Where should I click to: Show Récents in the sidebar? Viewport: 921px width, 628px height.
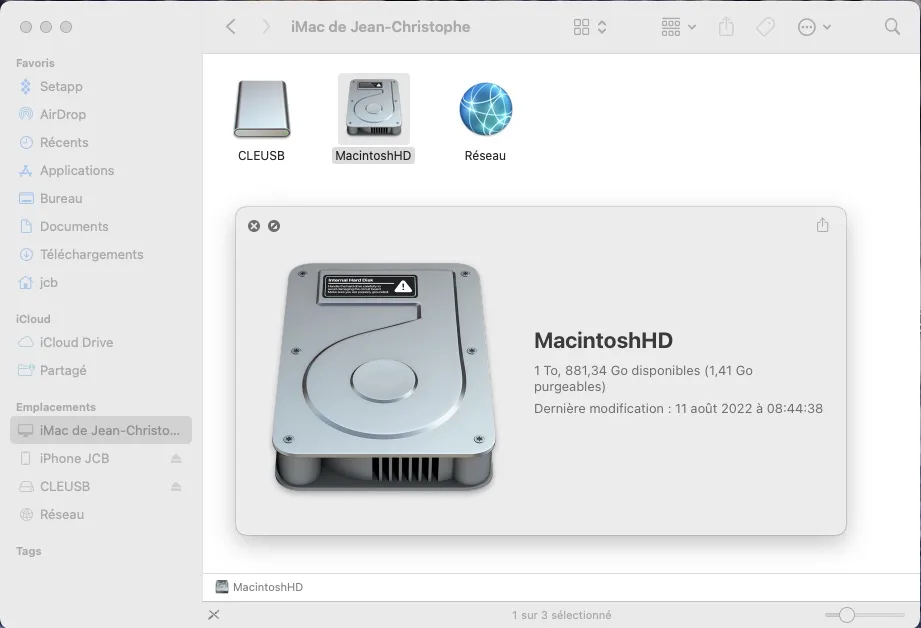click(x=101, y=143)
